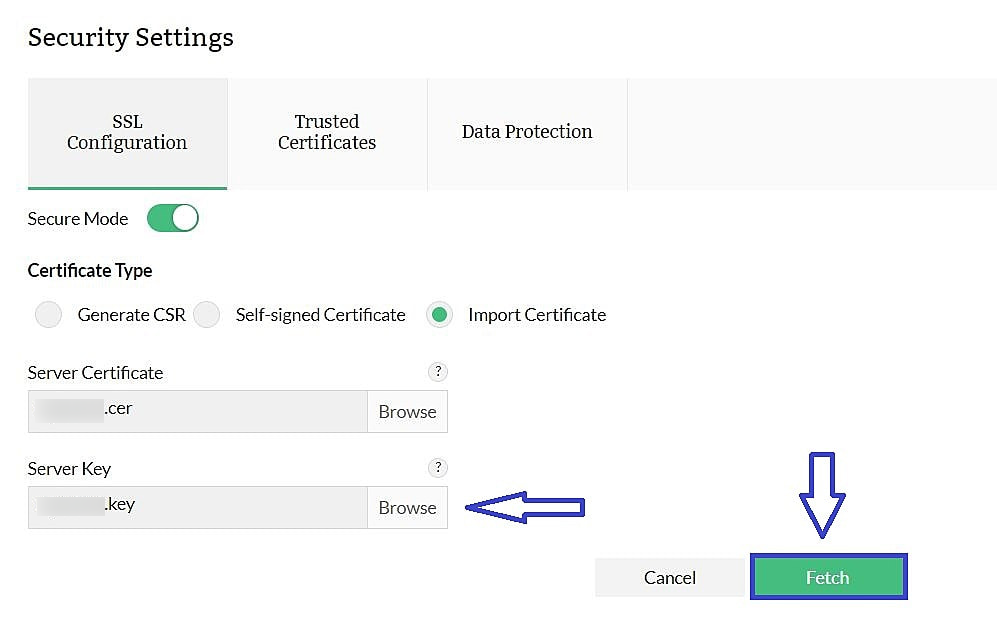This screenshot has height=640, width=997.
Task: Browse for a server key file
Action: pyautogui.click(x=407, y=507)
